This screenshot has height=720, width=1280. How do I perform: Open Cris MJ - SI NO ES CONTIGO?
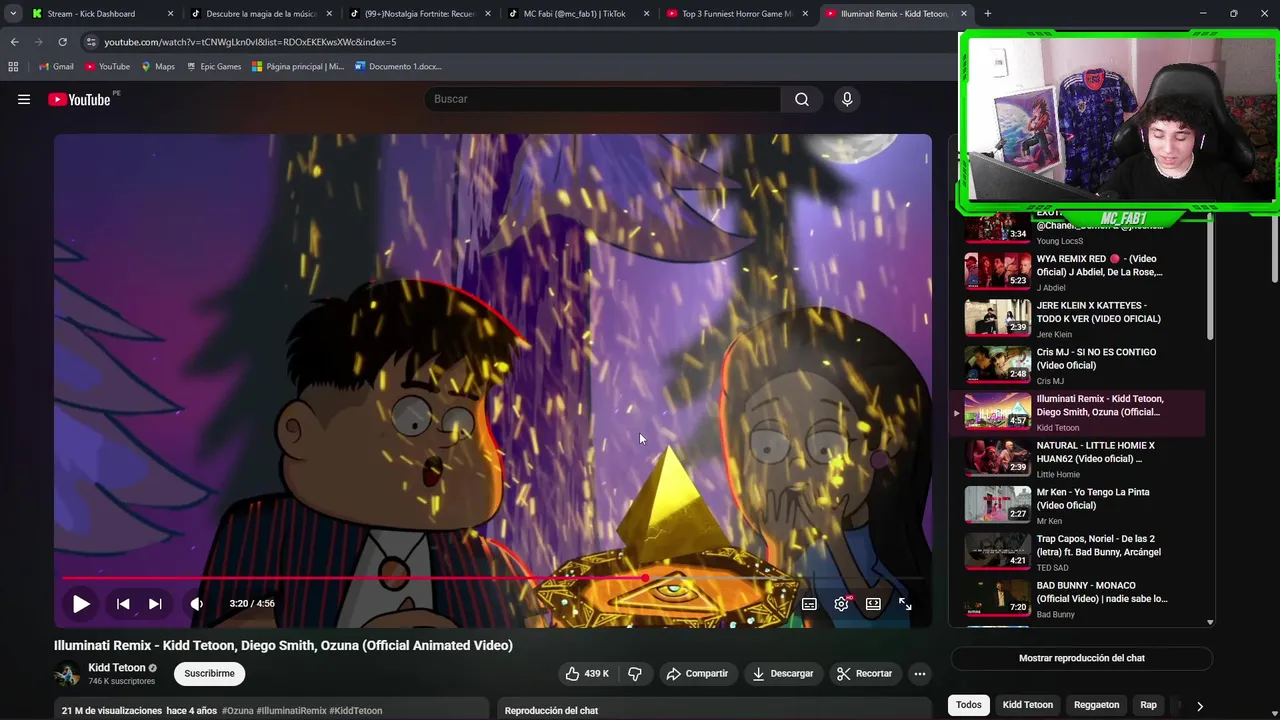[x=1085, y=366]
